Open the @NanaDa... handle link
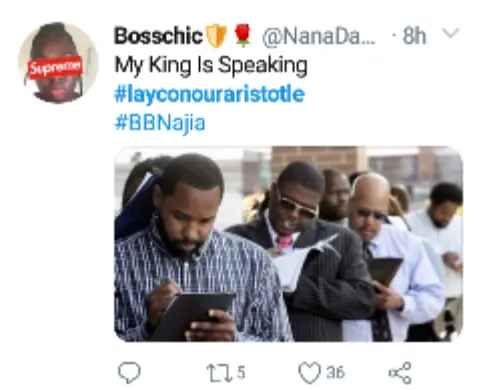The image size is (479, 390). click(319, 37)
